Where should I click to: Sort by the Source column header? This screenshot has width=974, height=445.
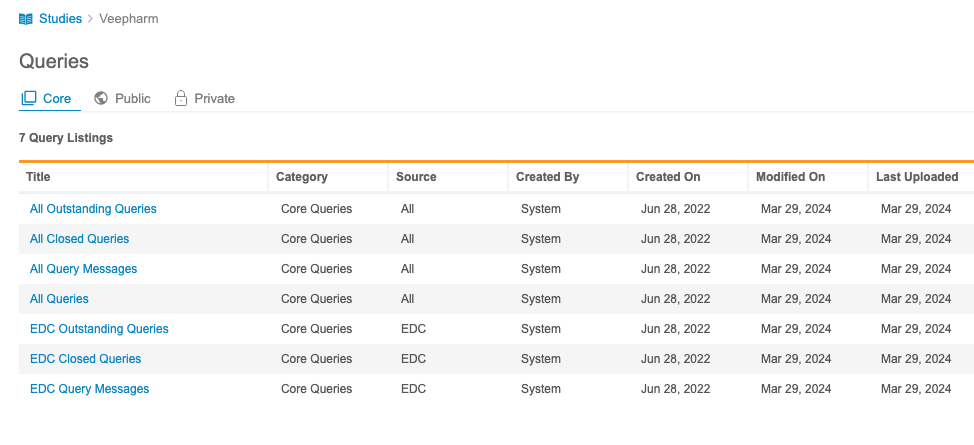click(x=416, y=177)
